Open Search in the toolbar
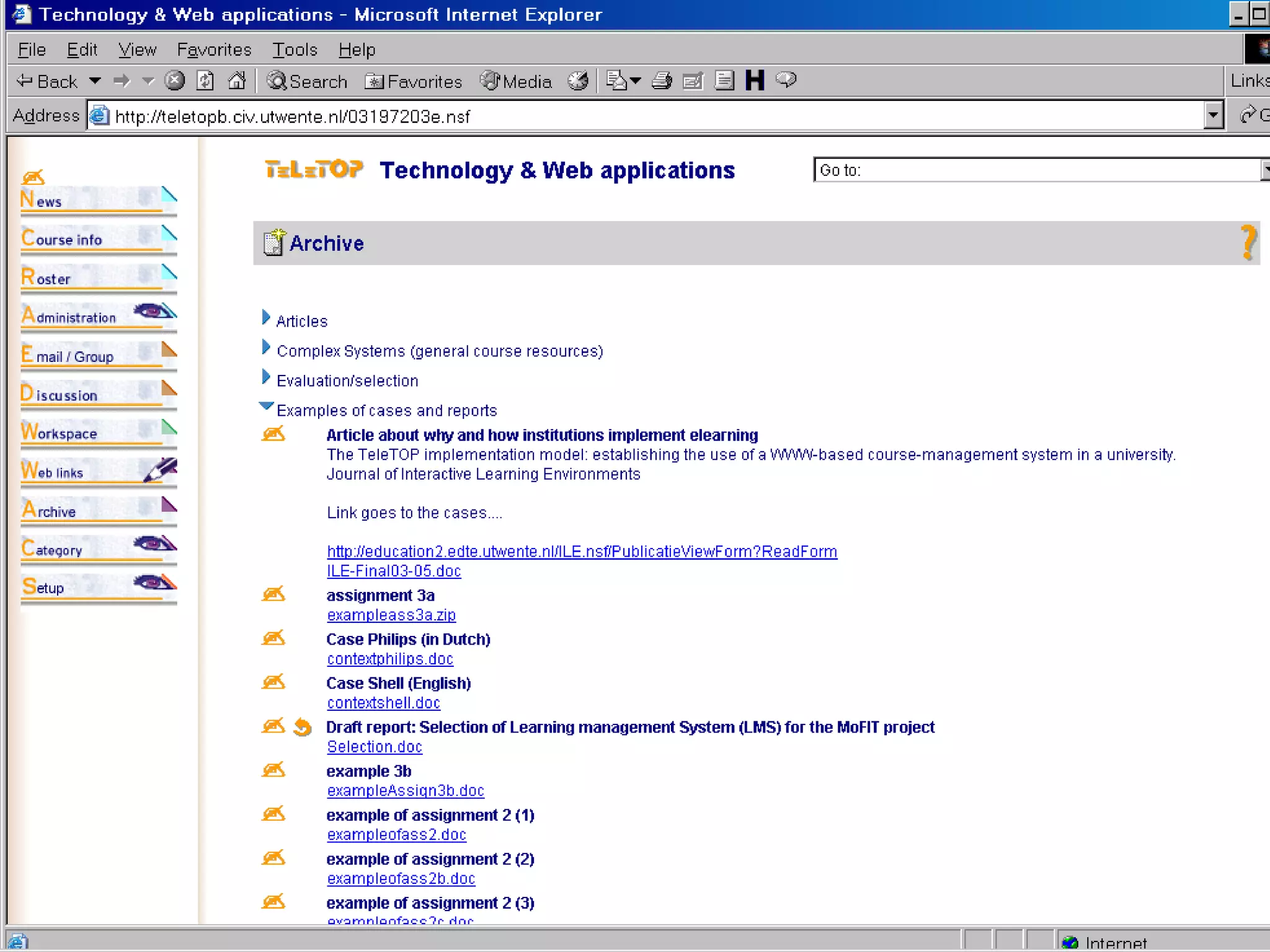This screenshot has height=952, width=1270. coord(307,81)
